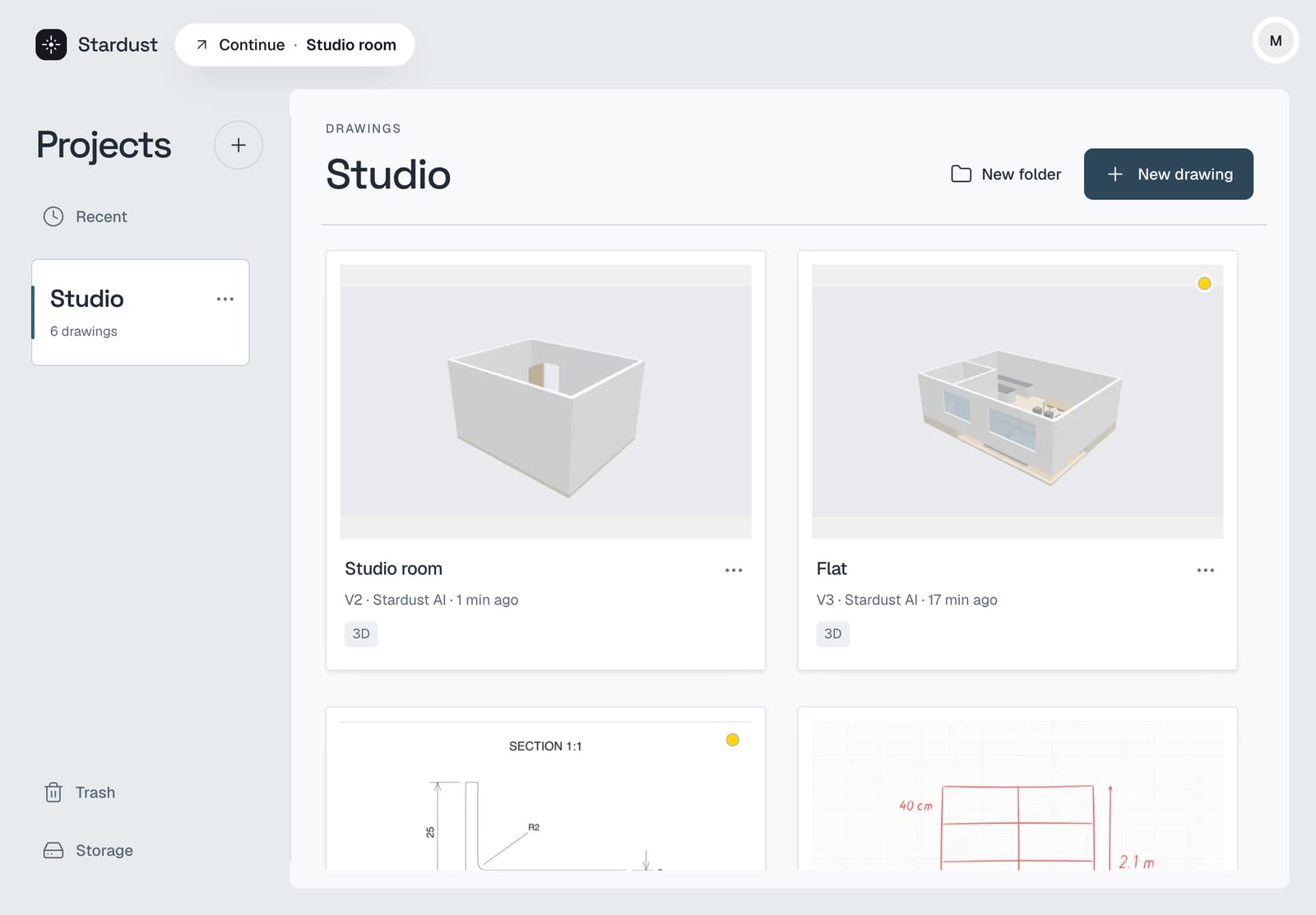1316x915 pixels.
Task: Open the SECTION 1:1 drawing thumbnail
Action: click(x=545, y=796)
